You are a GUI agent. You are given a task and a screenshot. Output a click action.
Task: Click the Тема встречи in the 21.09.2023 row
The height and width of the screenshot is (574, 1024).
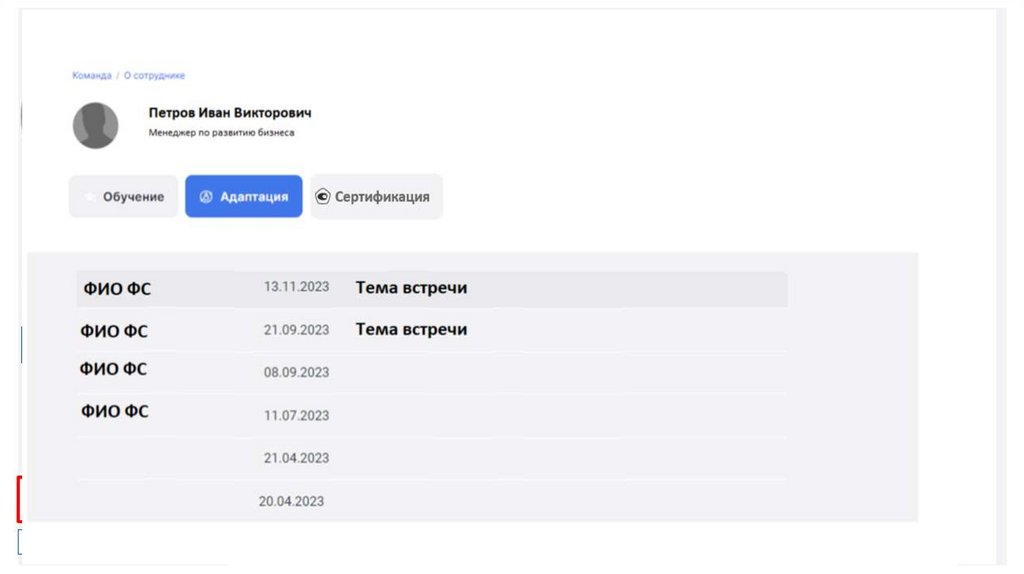[x=411, y=329]
